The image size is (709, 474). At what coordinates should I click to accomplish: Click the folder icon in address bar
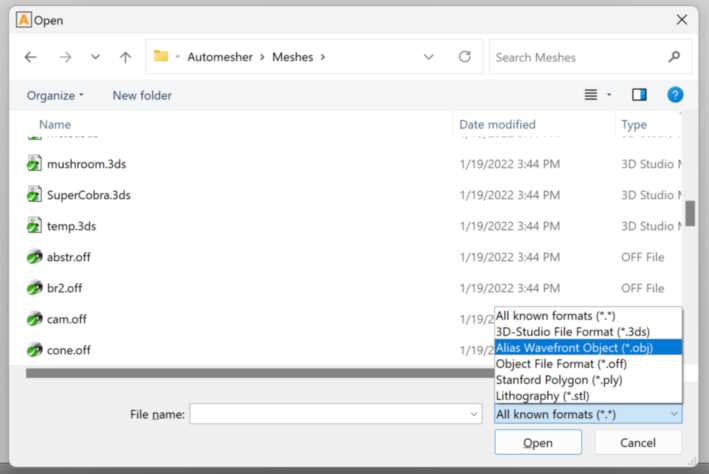[x=161, y=56]
